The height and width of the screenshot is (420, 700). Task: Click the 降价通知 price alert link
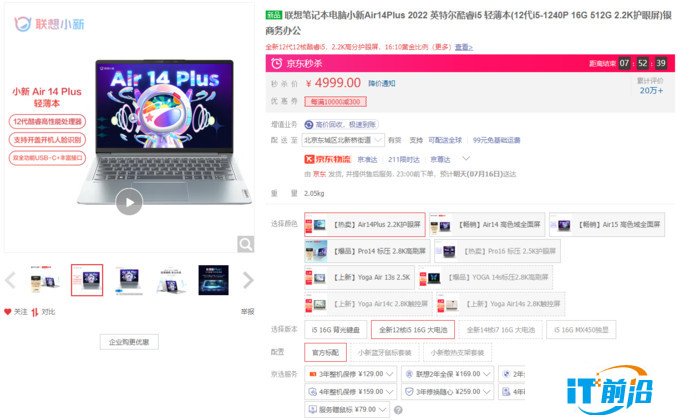[382, 83]
